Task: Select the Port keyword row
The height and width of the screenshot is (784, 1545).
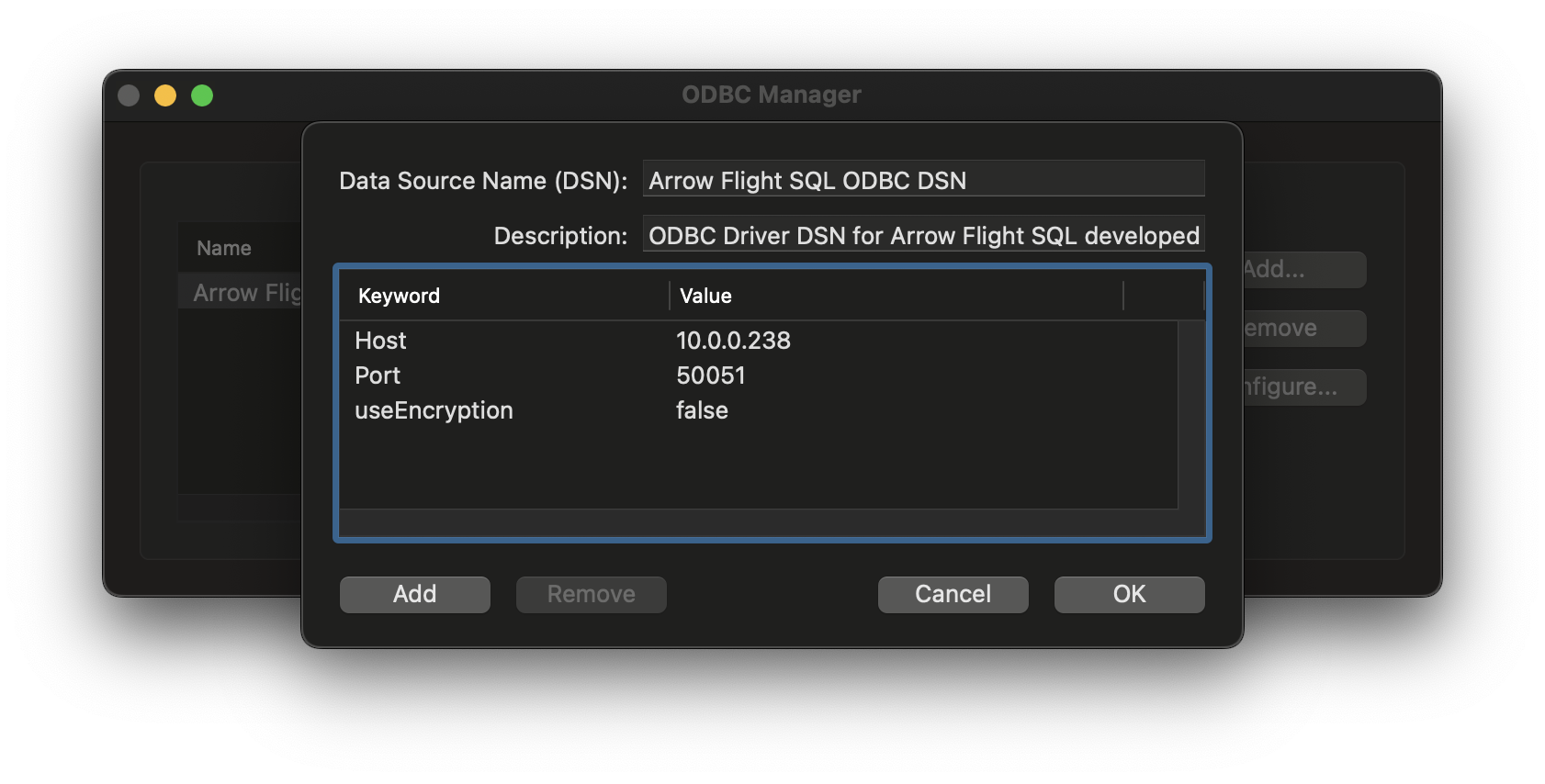Action: pyautogui.click(x=377, y=375)
